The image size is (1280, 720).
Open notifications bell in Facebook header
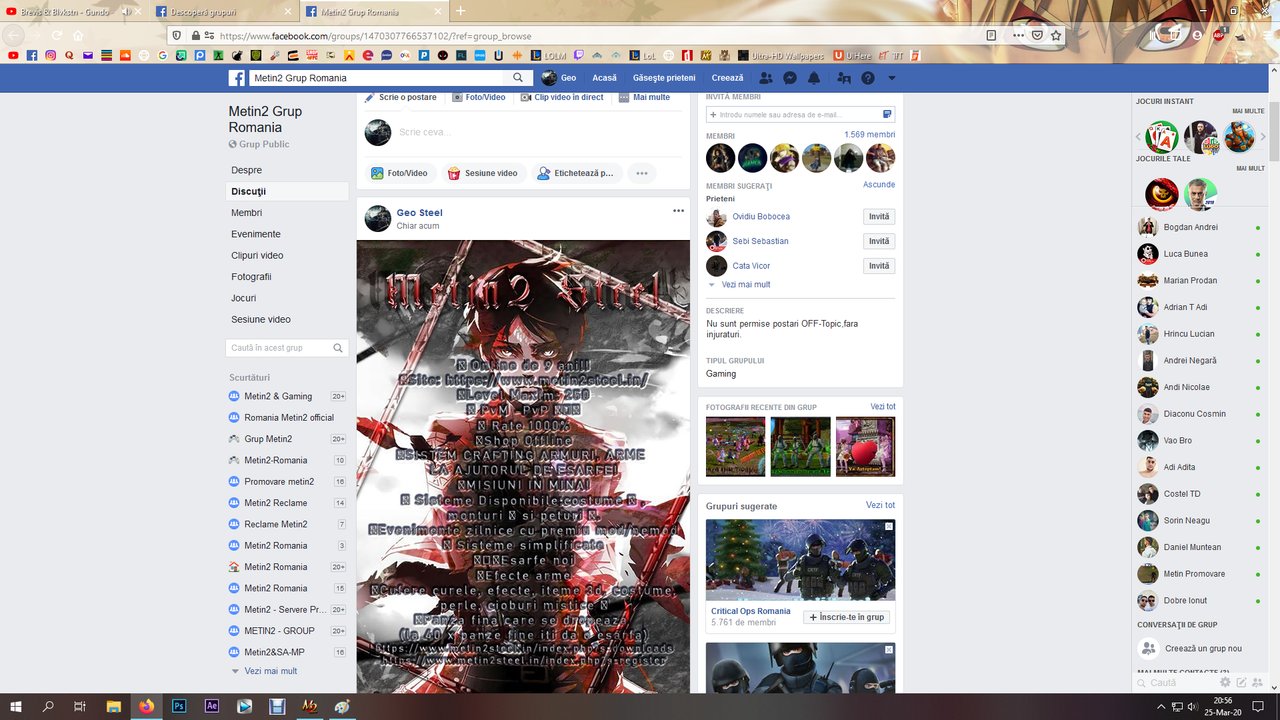(x=814, y=78)
